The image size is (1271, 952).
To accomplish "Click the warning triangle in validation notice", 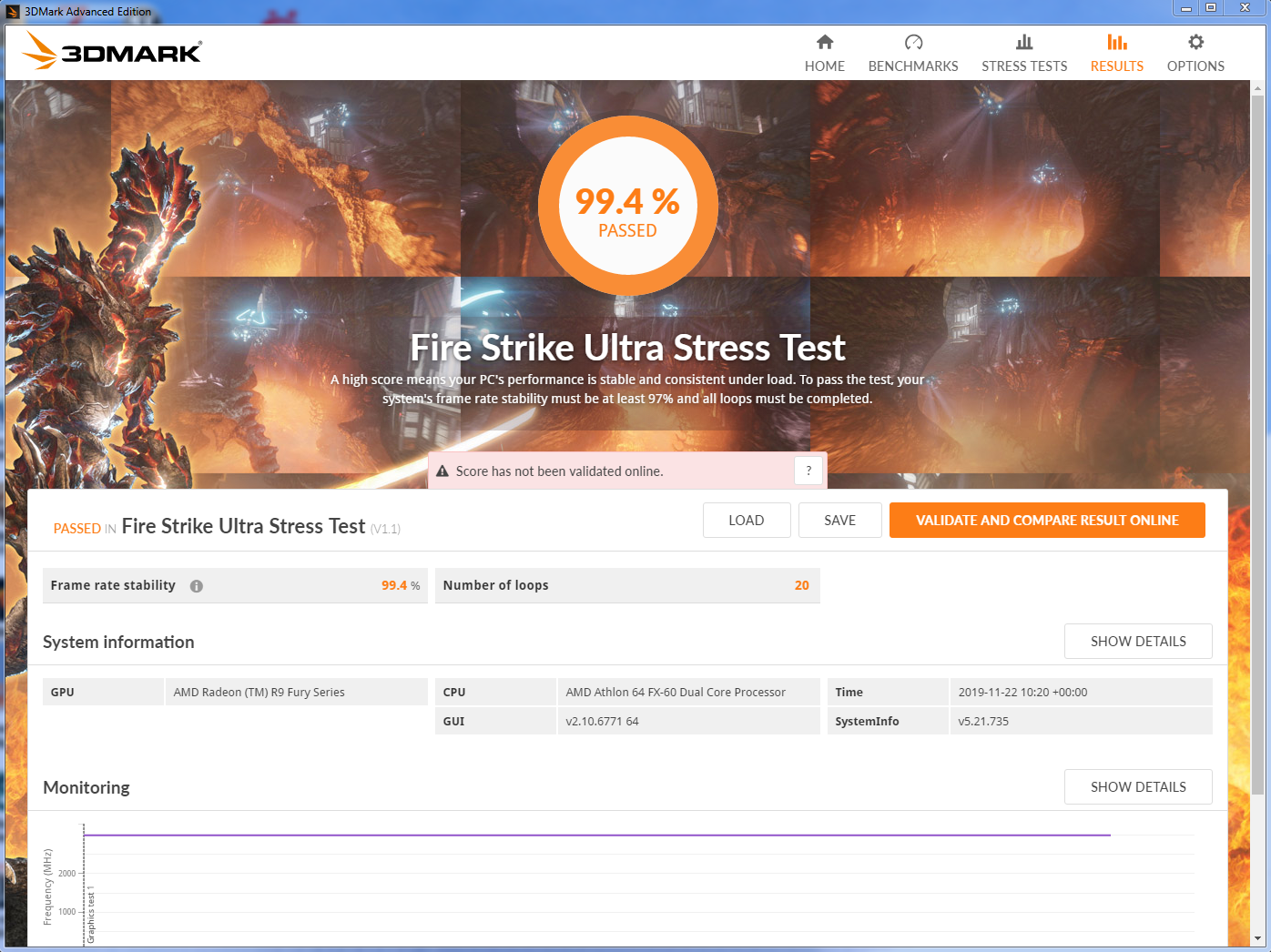I will click(442, 471).
